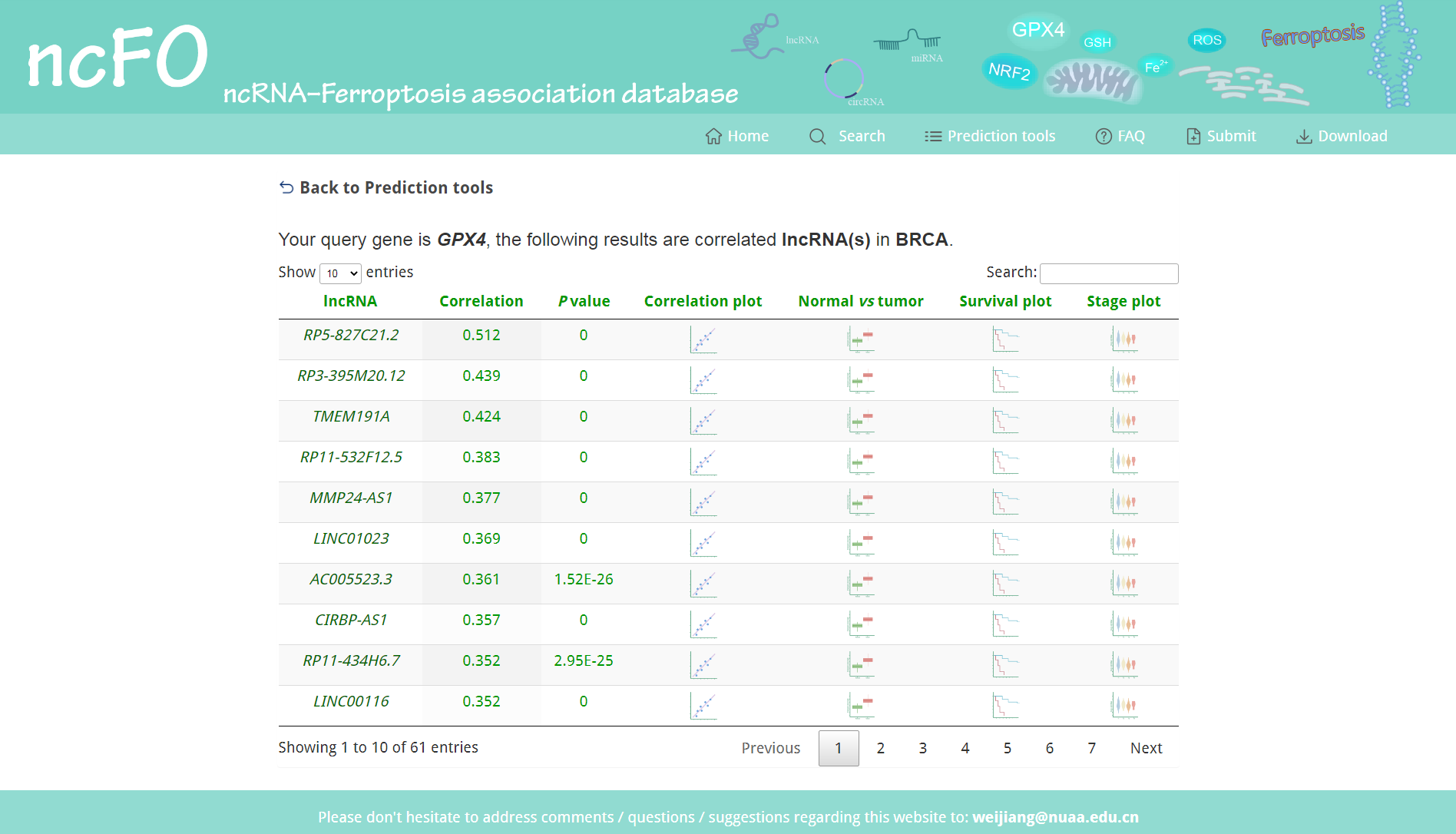The height and width of the screenshot is (834, 1456).
Task: Open stage plot for CIRBP-AS1
Action: 1124,624
